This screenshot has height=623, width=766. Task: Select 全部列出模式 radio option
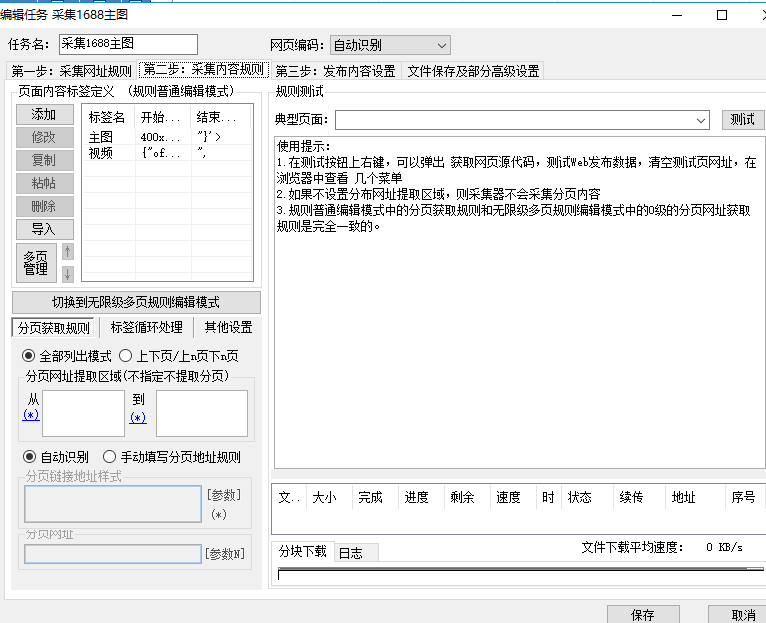click(x=66, y=356)
